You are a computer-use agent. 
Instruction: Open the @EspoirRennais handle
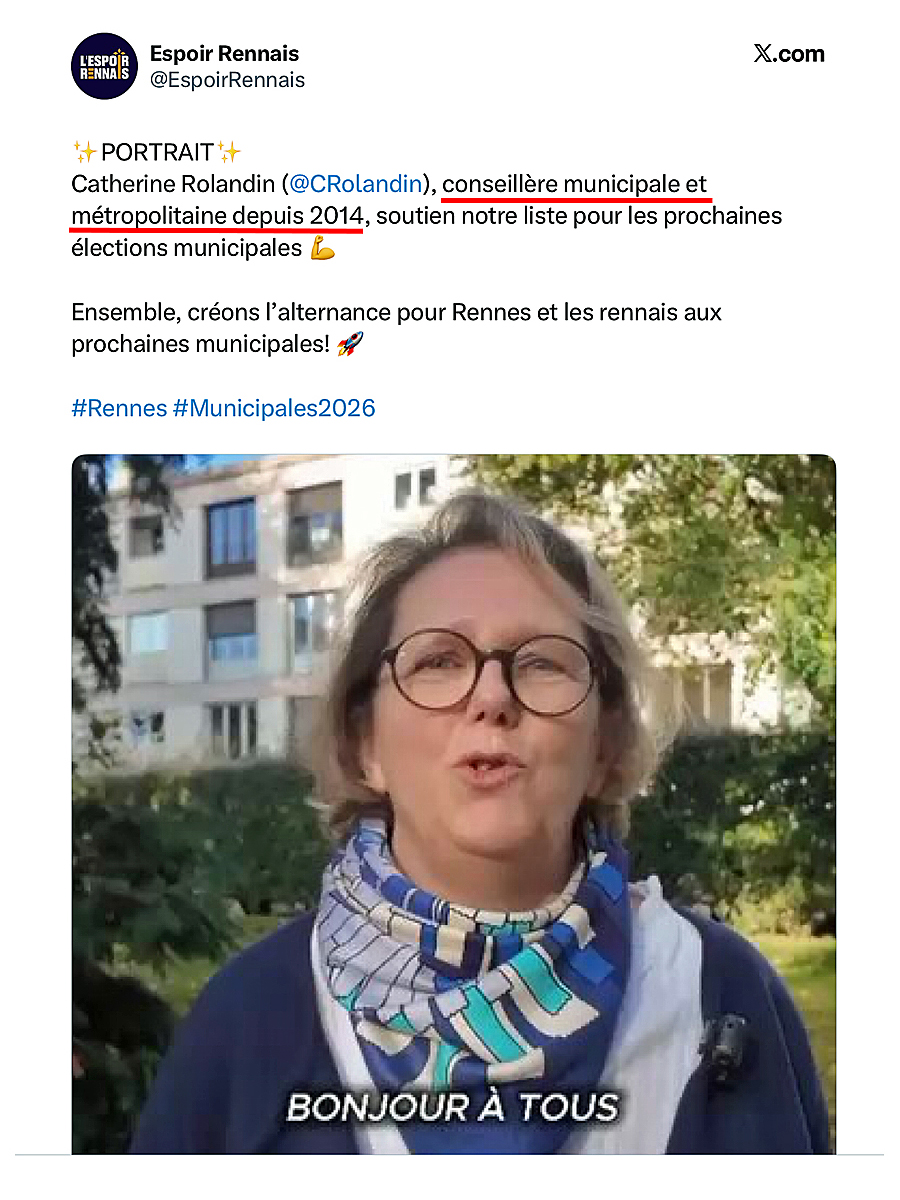(x=227, y=80)
